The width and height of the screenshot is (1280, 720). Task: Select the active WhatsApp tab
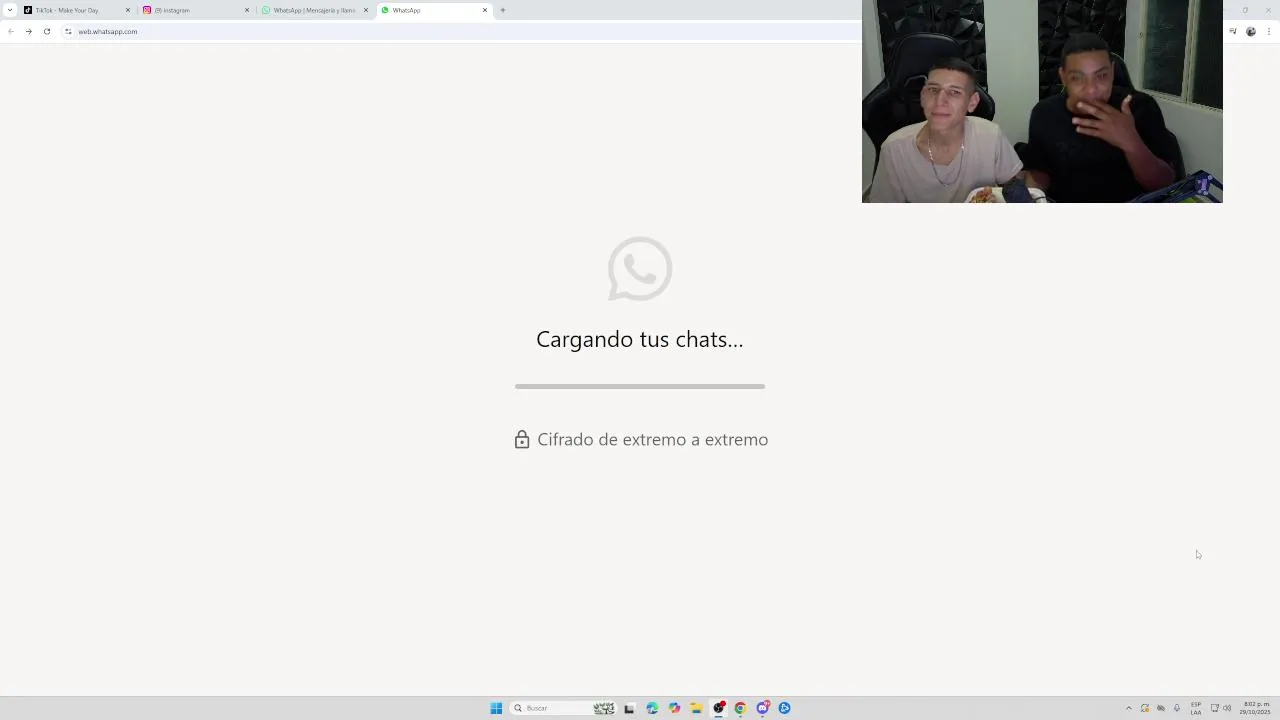coord(433,10)
